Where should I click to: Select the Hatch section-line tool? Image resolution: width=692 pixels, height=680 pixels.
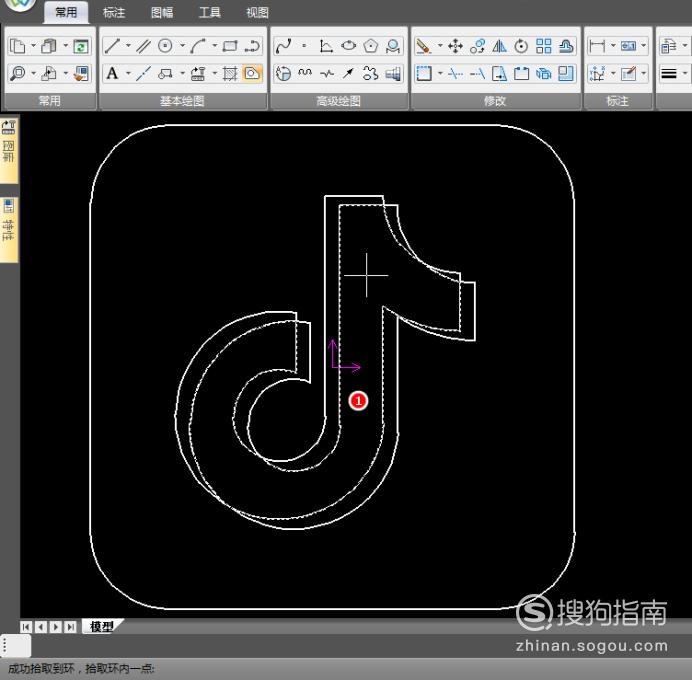click(x=230, y=73)
